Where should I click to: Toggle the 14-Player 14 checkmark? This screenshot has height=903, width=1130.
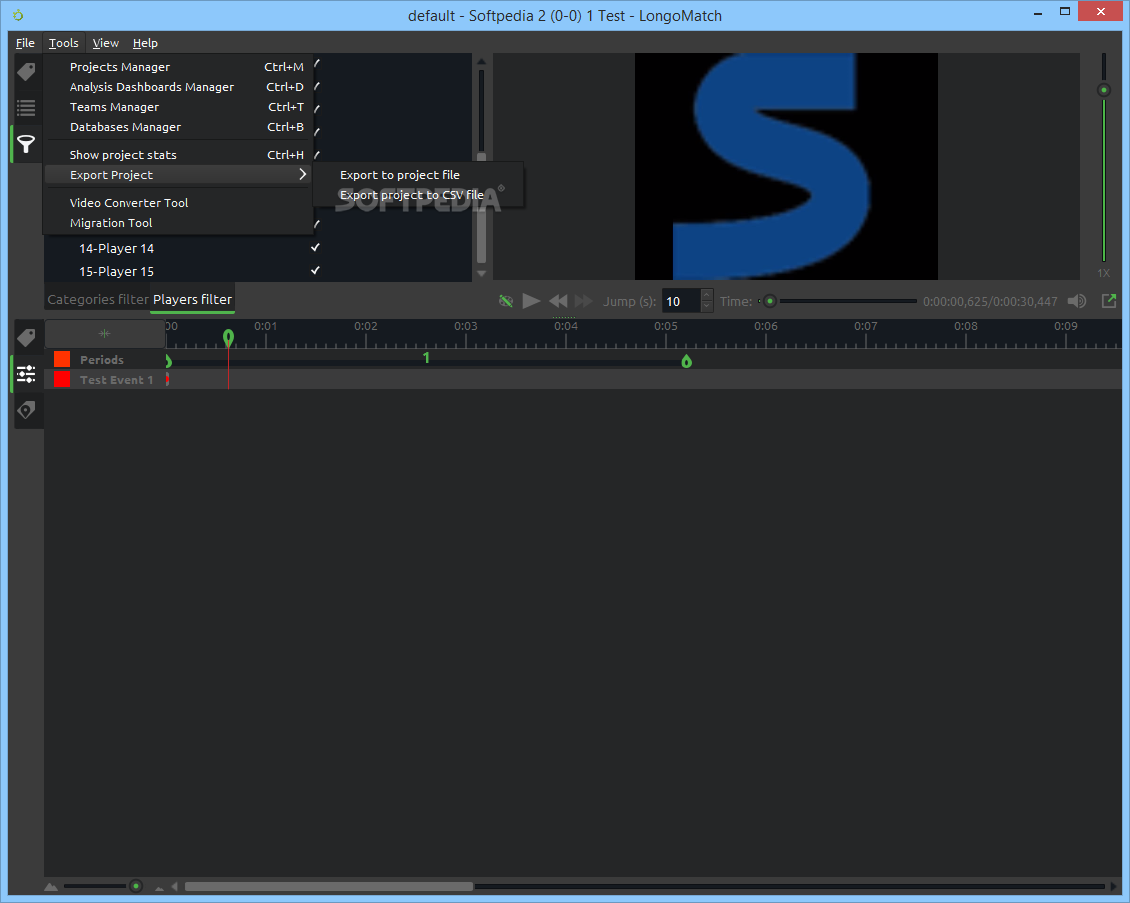[315, 248]
